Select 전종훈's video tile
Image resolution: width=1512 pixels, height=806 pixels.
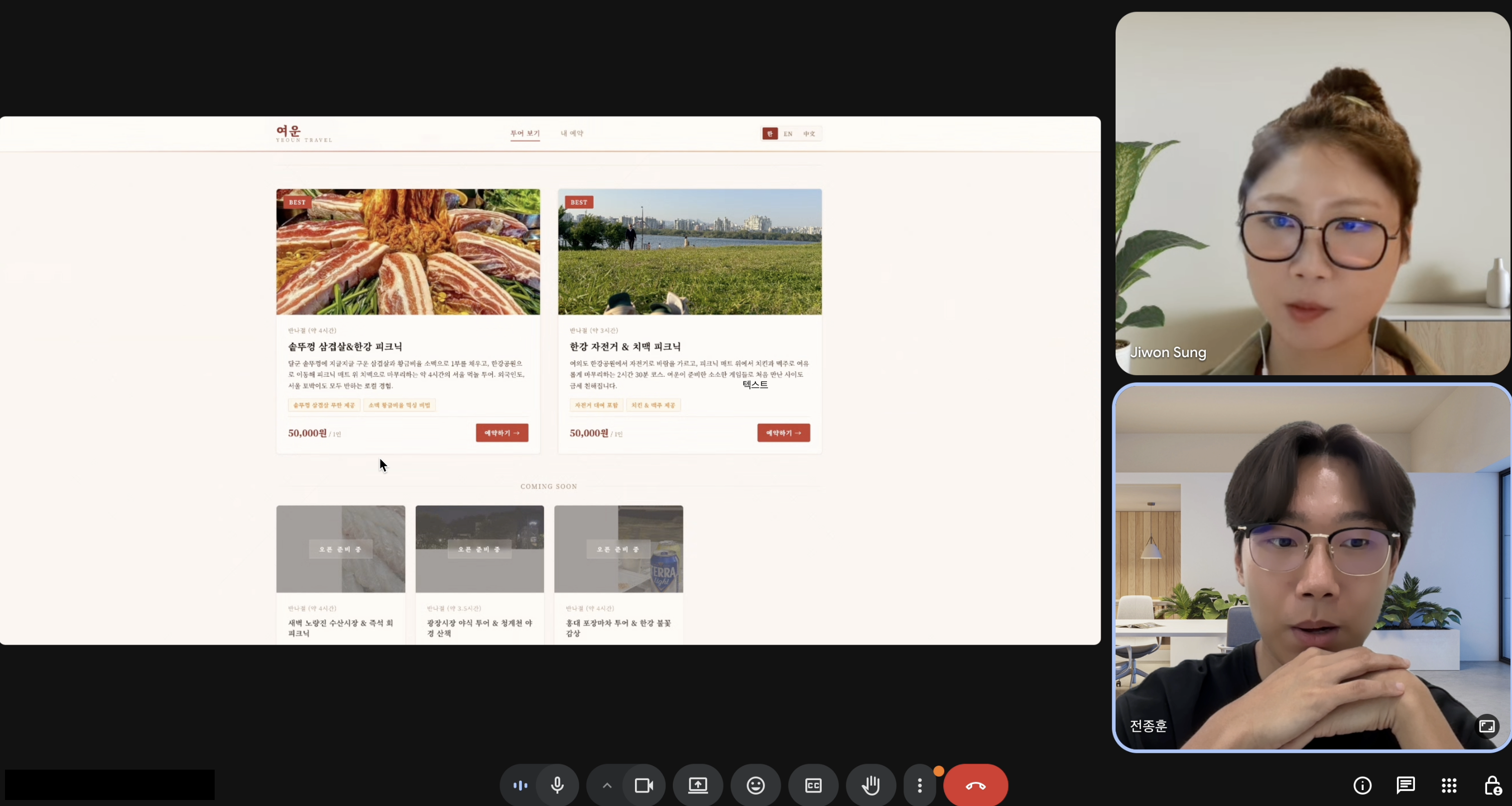pos(1312,568)
